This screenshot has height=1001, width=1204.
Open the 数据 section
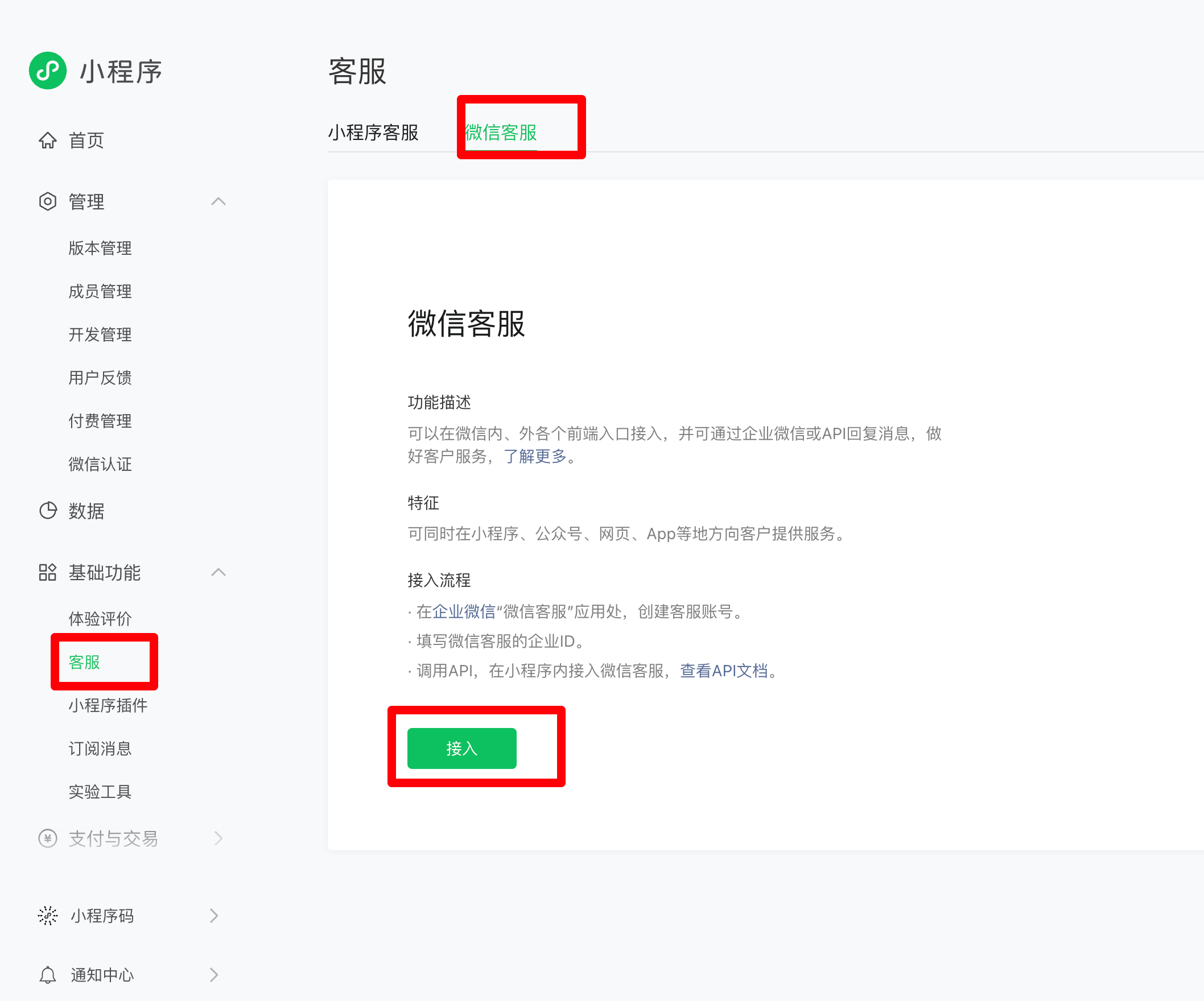tap(86, 511)
